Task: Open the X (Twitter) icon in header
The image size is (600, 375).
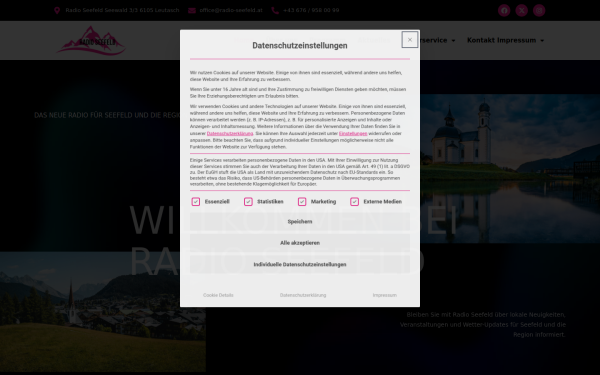Action: pos(522,10)
